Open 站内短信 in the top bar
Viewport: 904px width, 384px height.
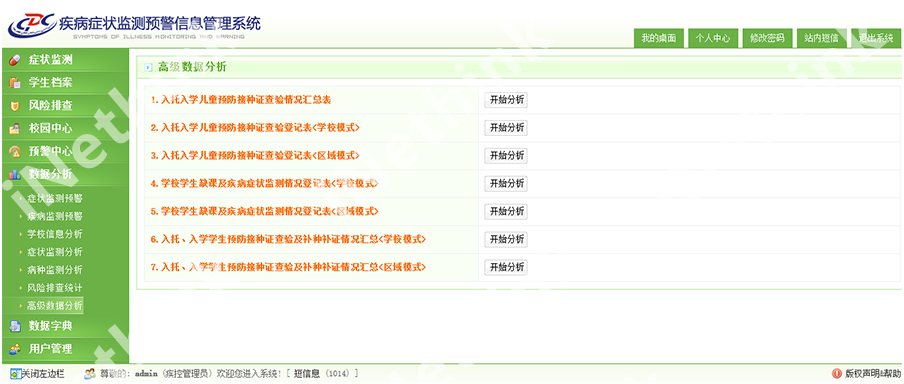coord(822,38)
